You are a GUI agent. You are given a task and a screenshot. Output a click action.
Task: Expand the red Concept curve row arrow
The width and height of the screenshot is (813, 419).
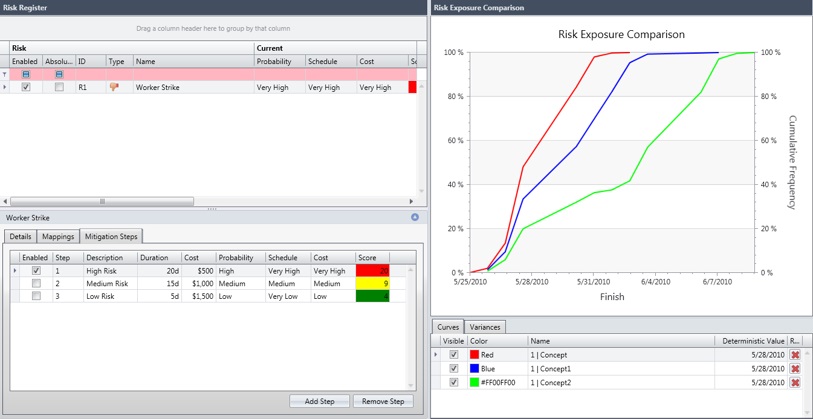click(x=436, y=355)
